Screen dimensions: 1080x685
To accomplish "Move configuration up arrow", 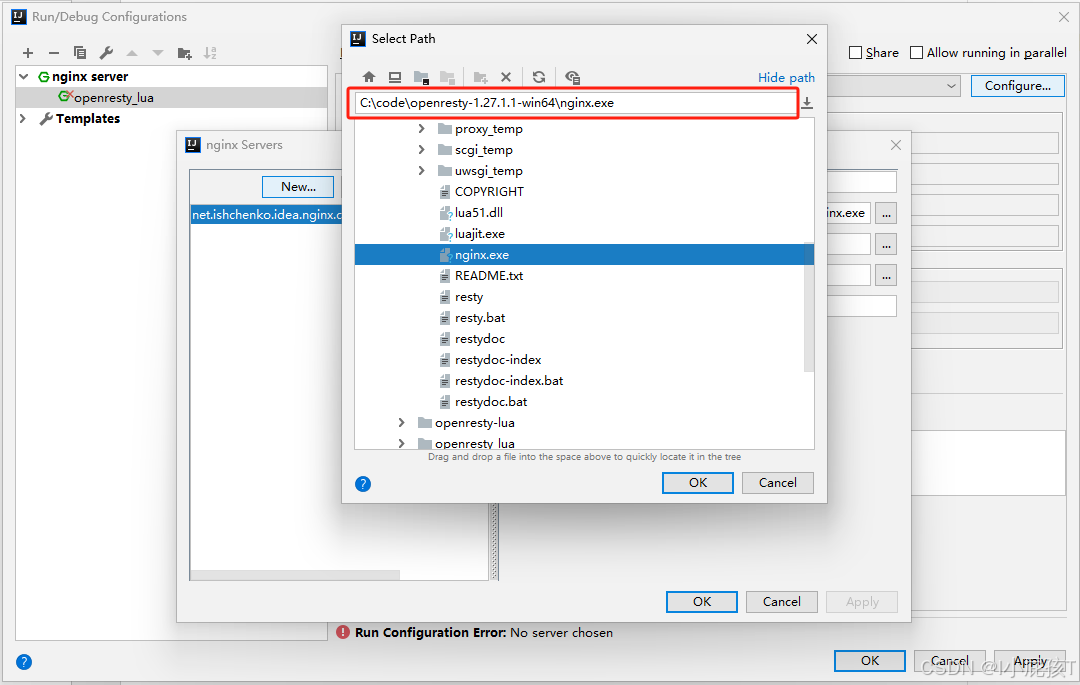I will [x=132, y=53].
